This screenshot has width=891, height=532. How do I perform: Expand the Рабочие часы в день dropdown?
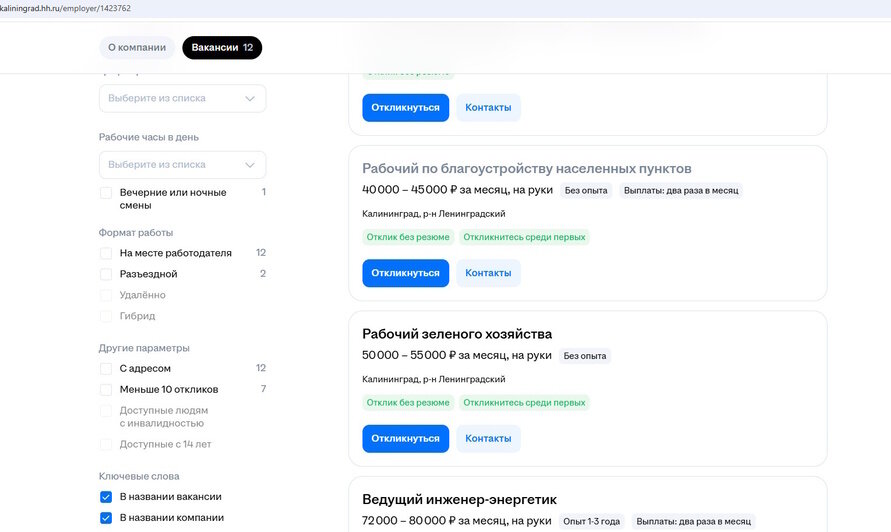tap(182, 165)
